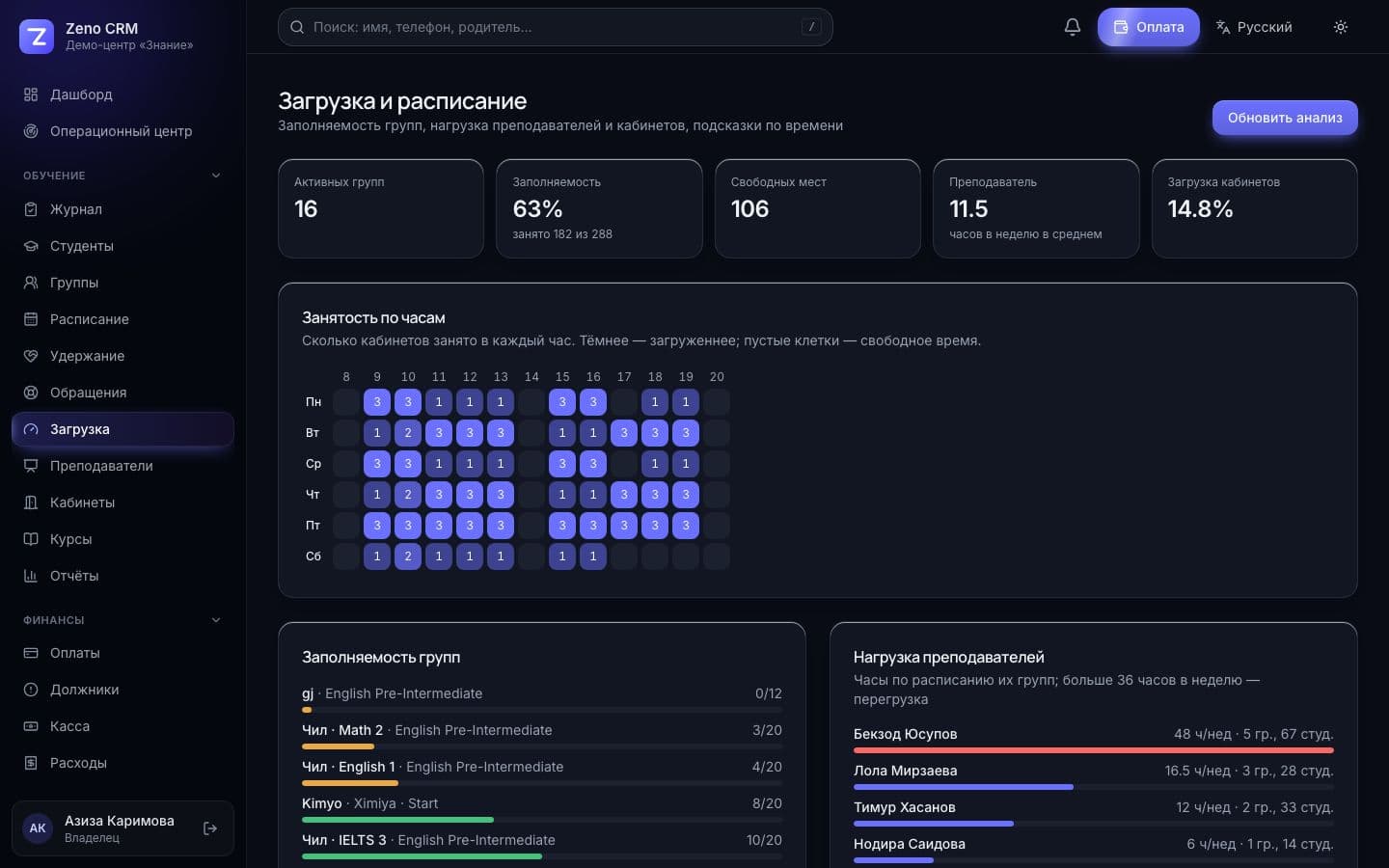Click the Оплата button

[x=1148, y=27]
